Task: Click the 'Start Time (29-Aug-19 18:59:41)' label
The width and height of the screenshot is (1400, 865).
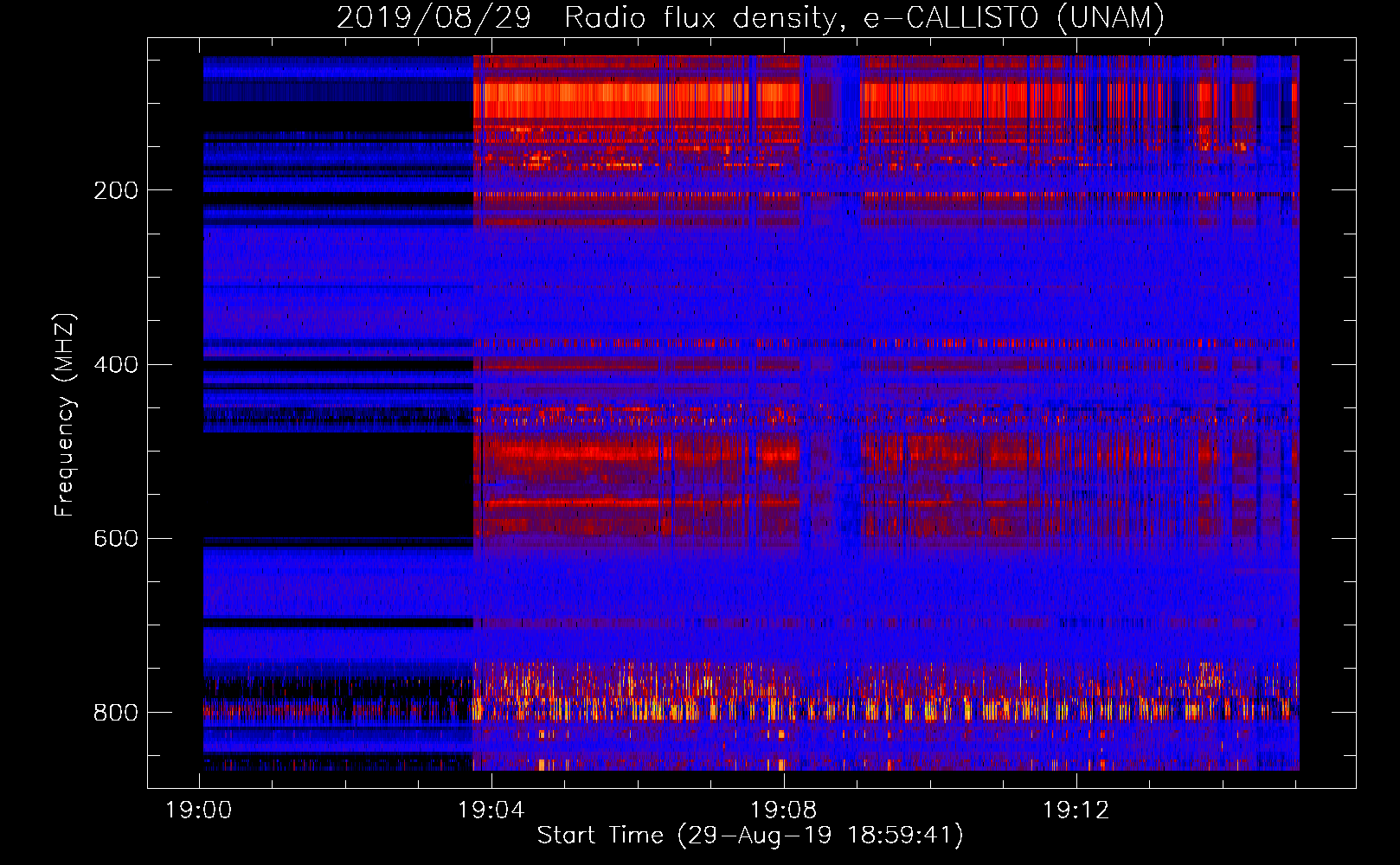Action: [750, 836]
